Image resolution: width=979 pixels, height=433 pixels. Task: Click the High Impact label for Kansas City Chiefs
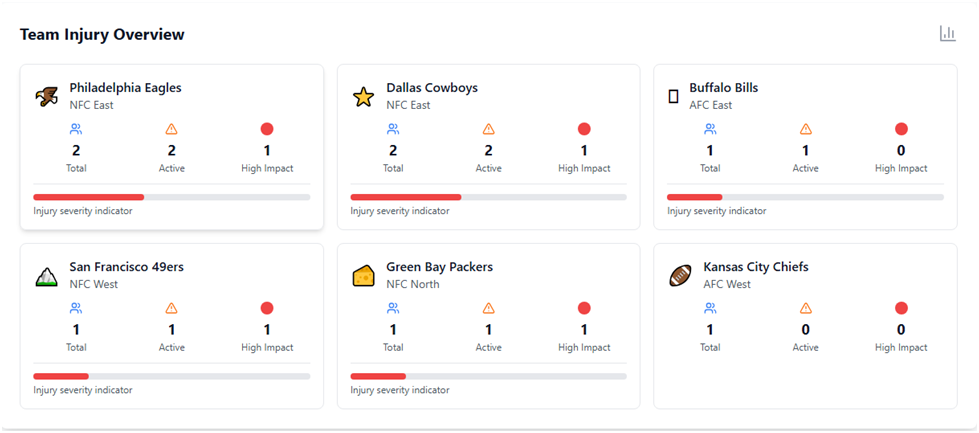tap(901, 348)
